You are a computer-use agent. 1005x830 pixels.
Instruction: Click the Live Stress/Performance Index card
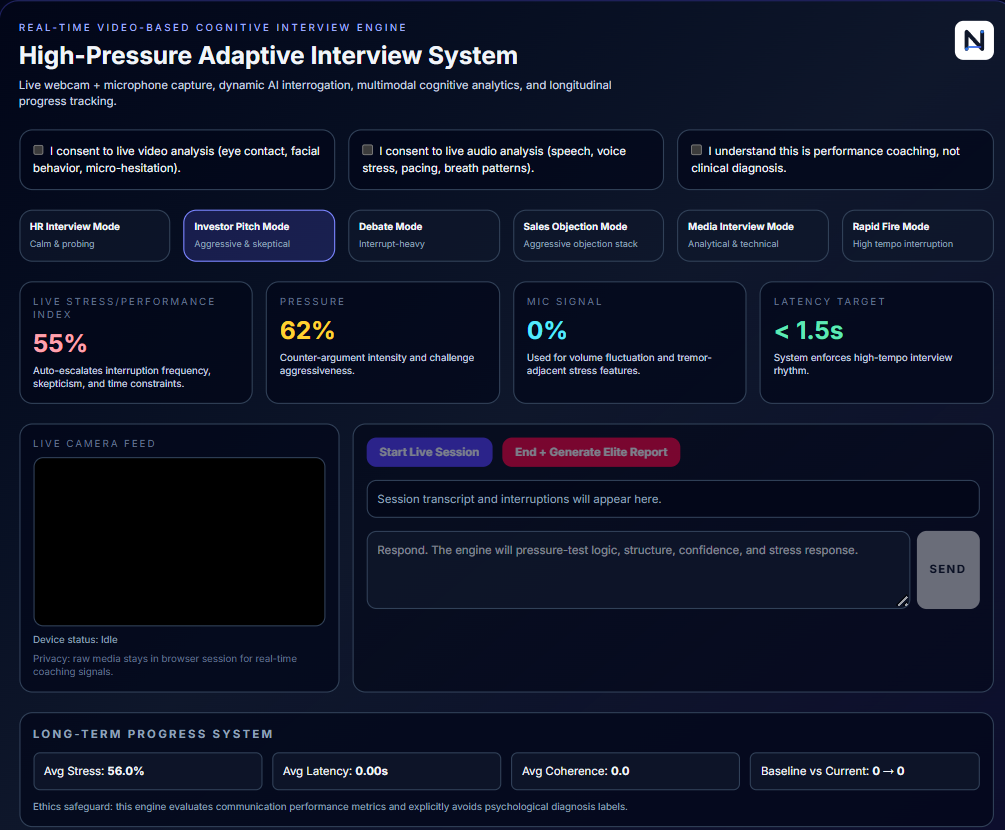coord(136,342)
